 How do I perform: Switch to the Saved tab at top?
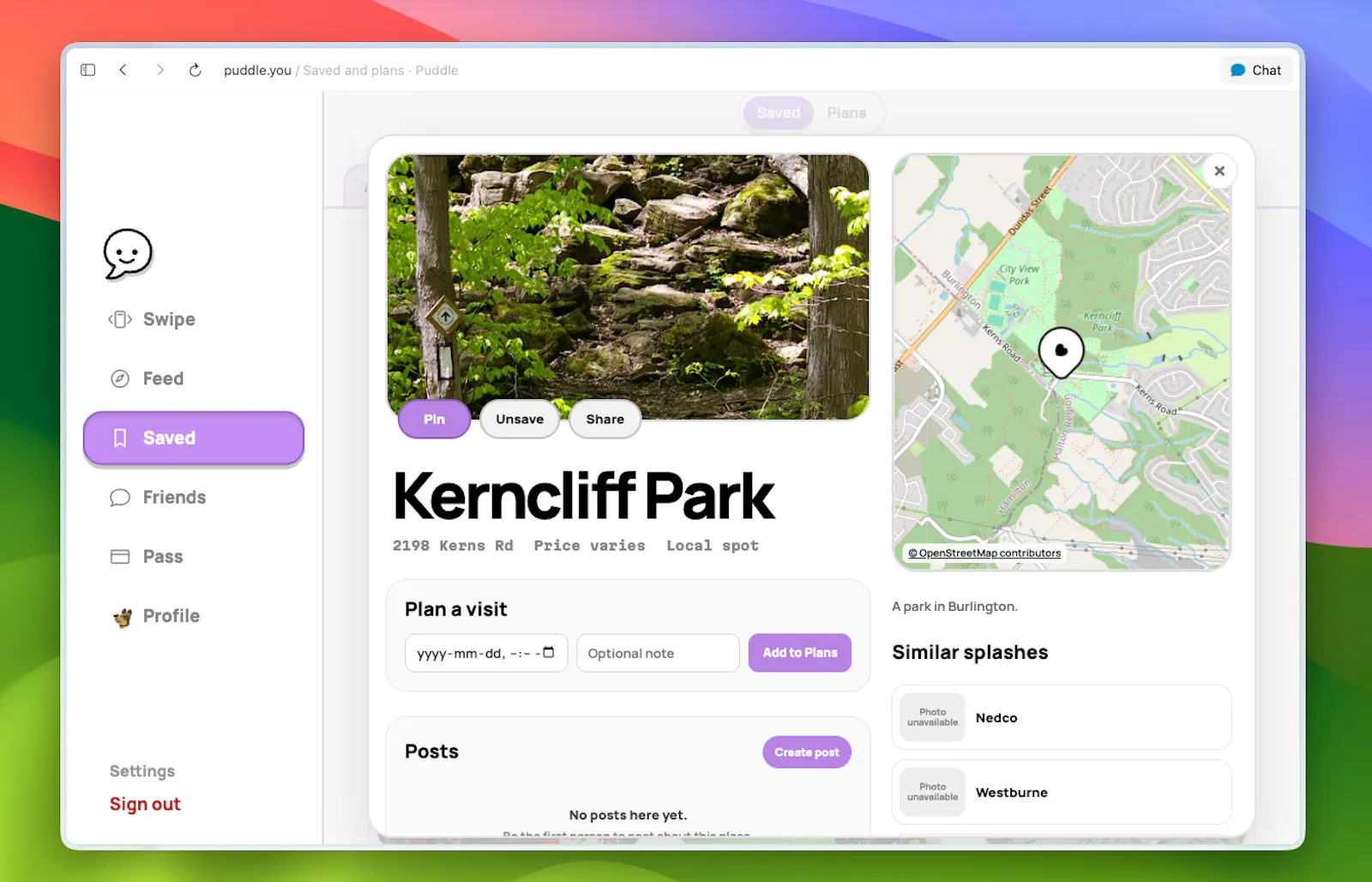pyautogui.click(x=779, y=113)
